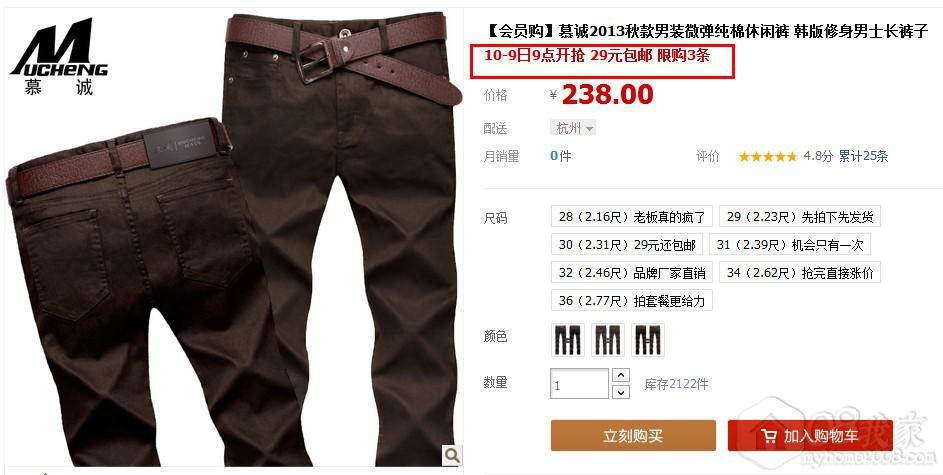
Task: Open the 杭州 delivery location dropdown
Action: tap(573, 127)
